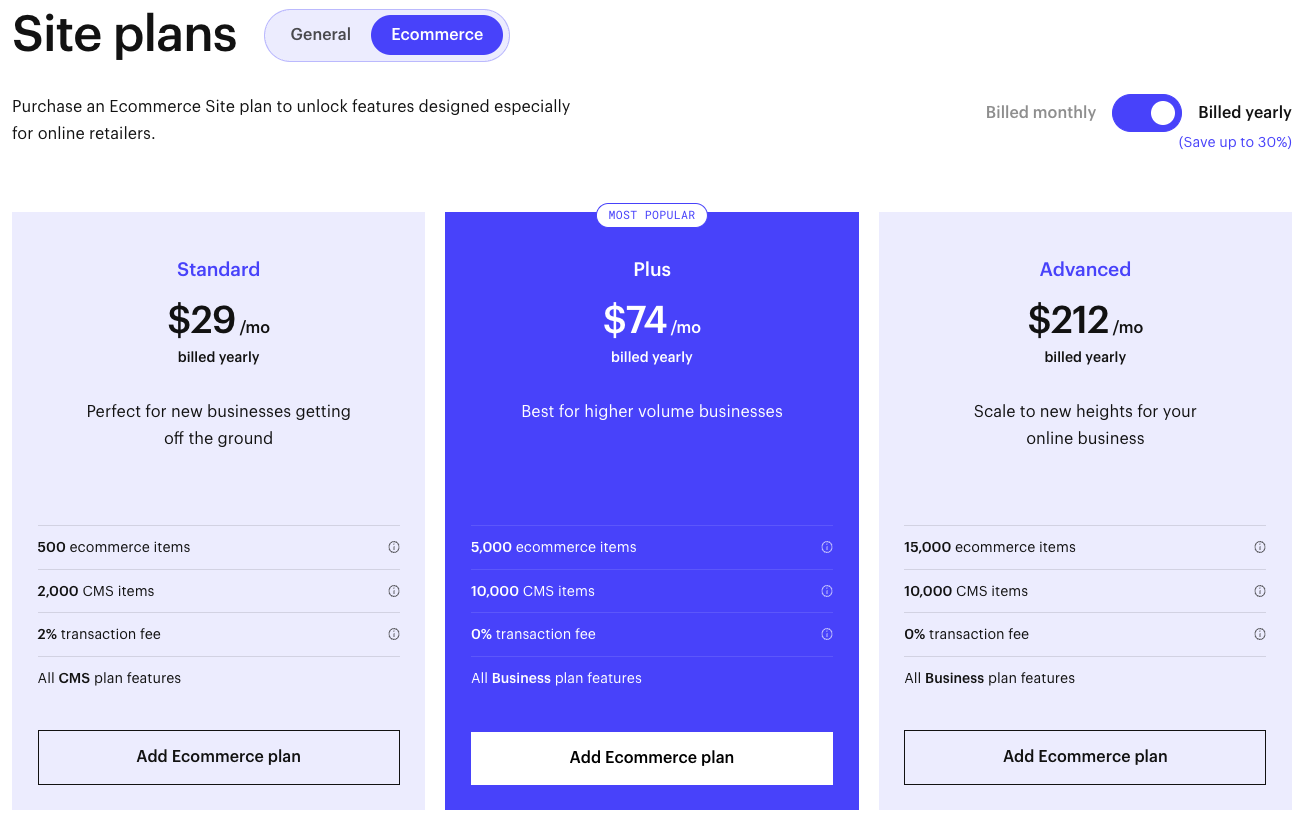Switch to the General plans tab
This screenshot has width=1307, height=838.
point(320,34)
